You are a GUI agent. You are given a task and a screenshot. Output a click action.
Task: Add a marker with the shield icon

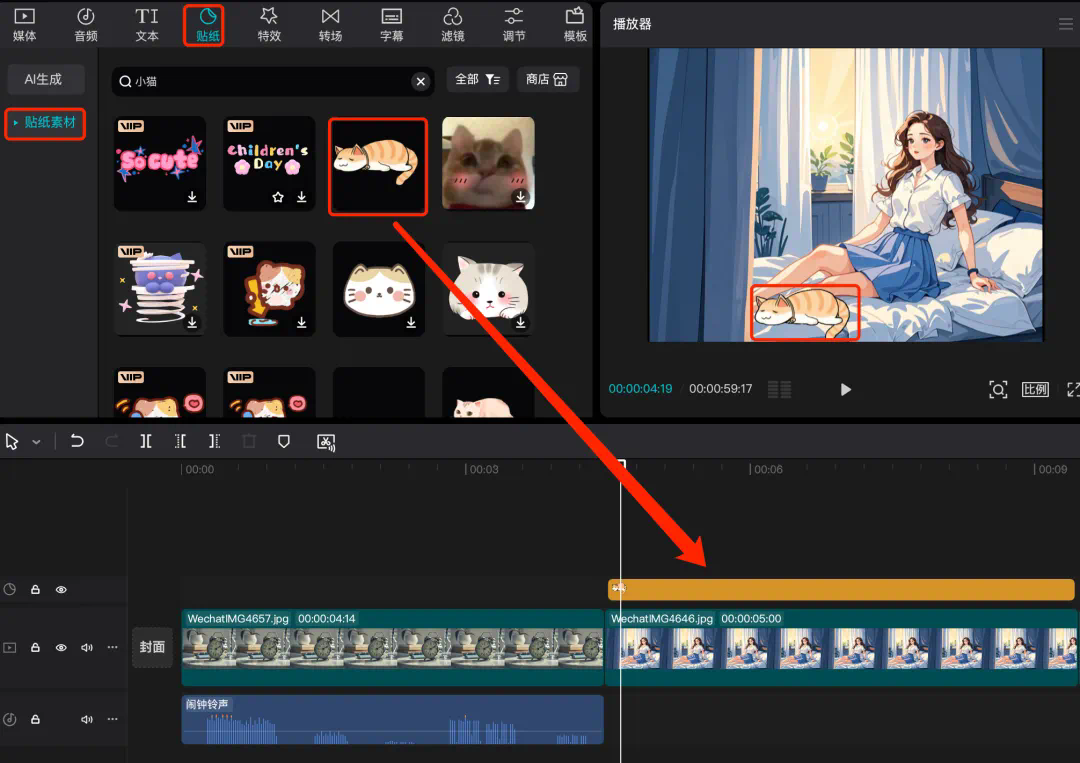coord(284,441)
